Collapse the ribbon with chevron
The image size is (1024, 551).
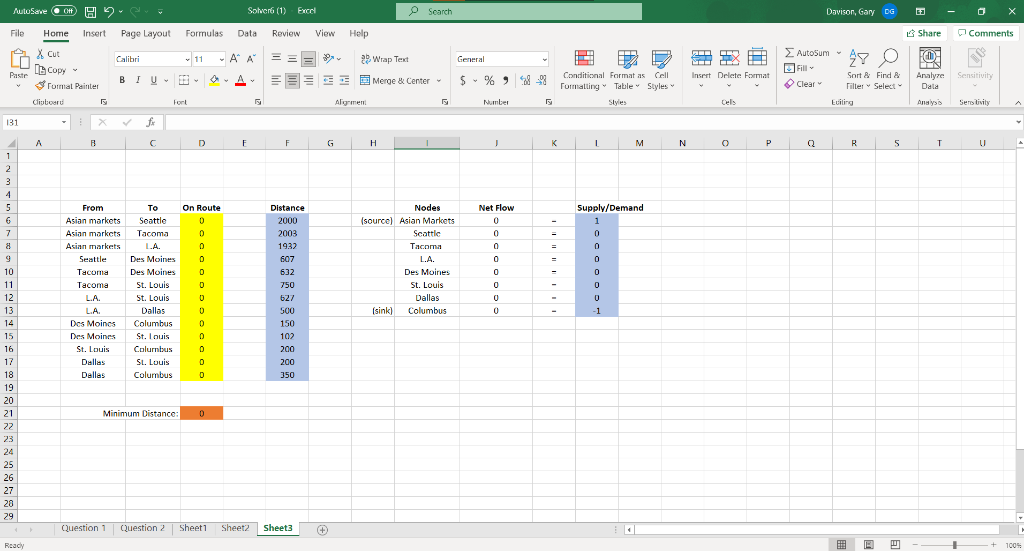(x=1017, y=102)
